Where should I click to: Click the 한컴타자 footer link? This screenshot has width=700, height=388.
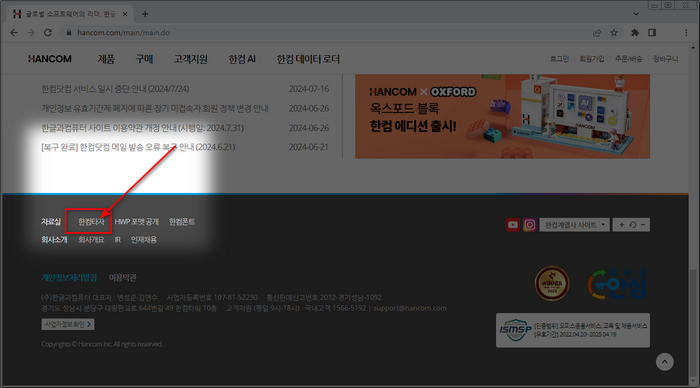click(x=91, y=222)
